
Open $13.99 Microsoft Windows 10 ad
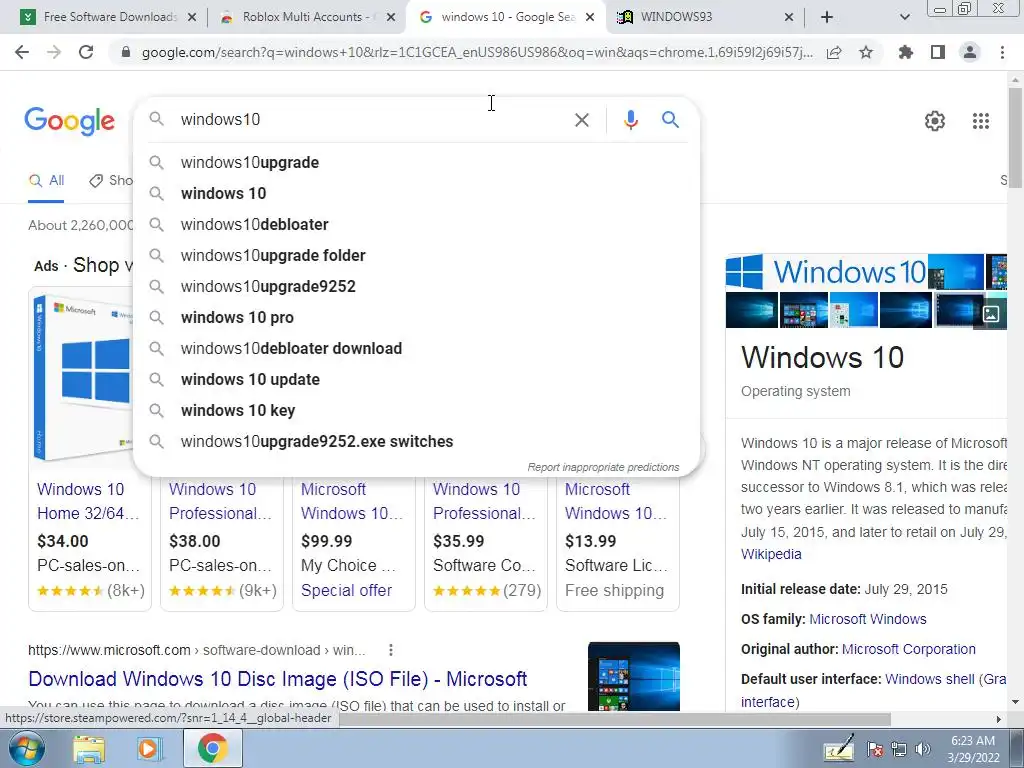(618, 545)
